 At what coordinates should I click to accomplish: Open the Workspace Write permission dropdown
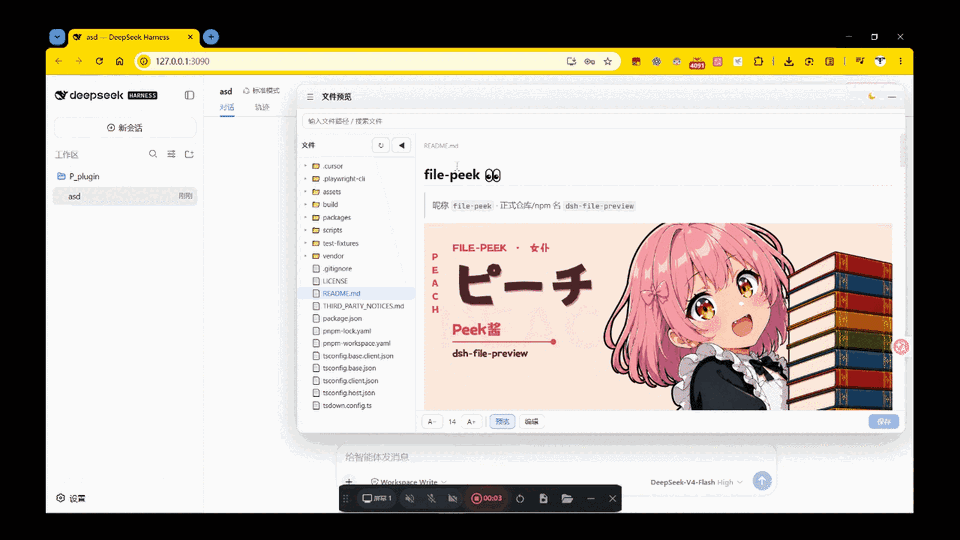click(409, 482)
